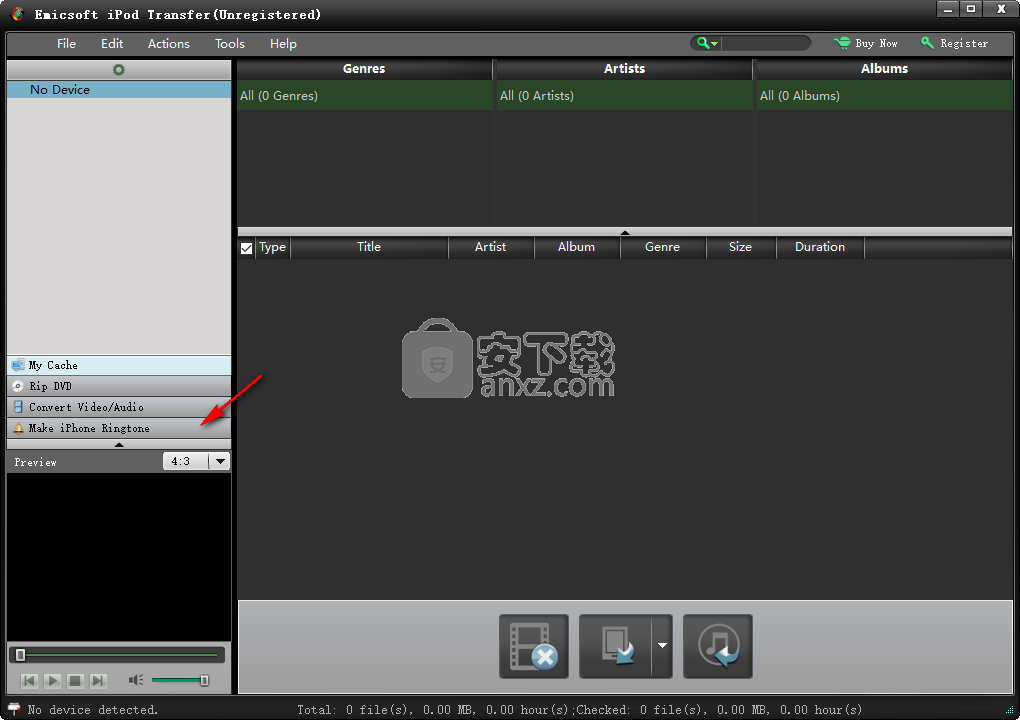Click the Genres column header
Viewport: 1020px width, 720px height.
coord(364,68)
